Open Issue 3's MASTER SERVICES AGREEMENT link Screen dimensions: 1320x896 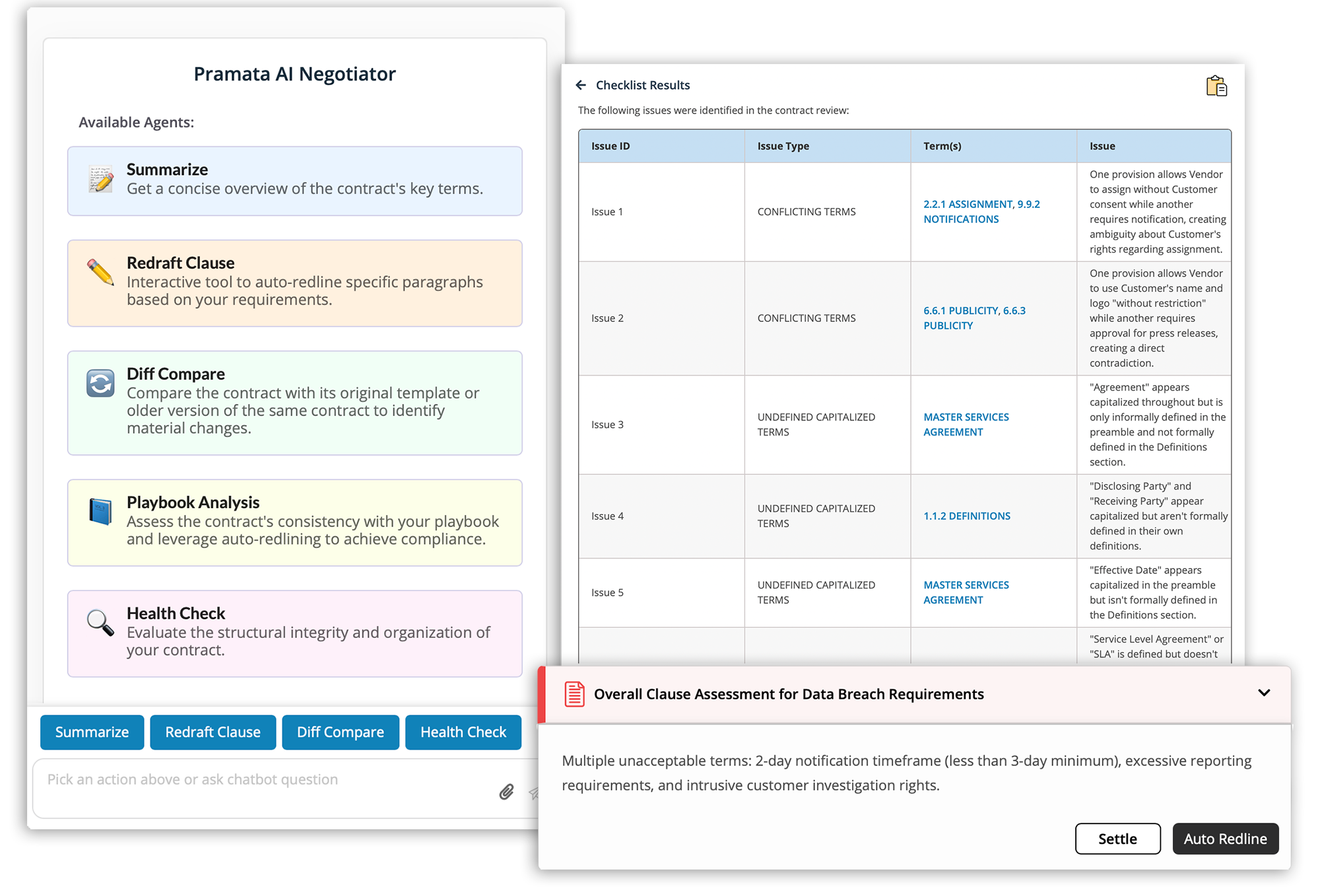(x=966, y=424)
